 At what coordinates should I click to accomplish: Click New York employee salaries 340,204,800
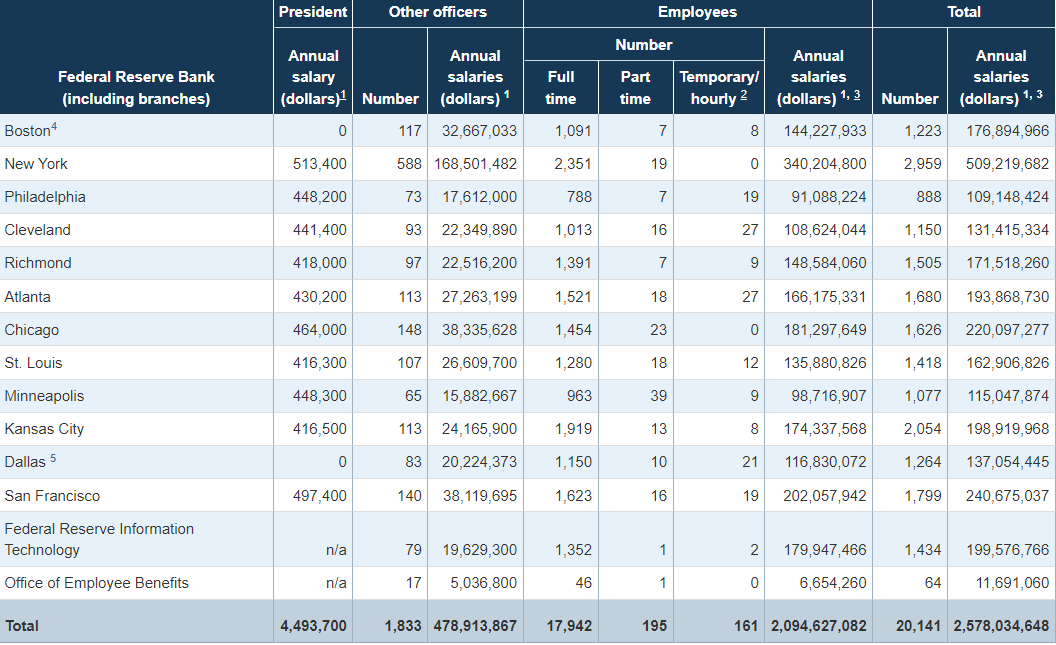[x=825, y=164]
